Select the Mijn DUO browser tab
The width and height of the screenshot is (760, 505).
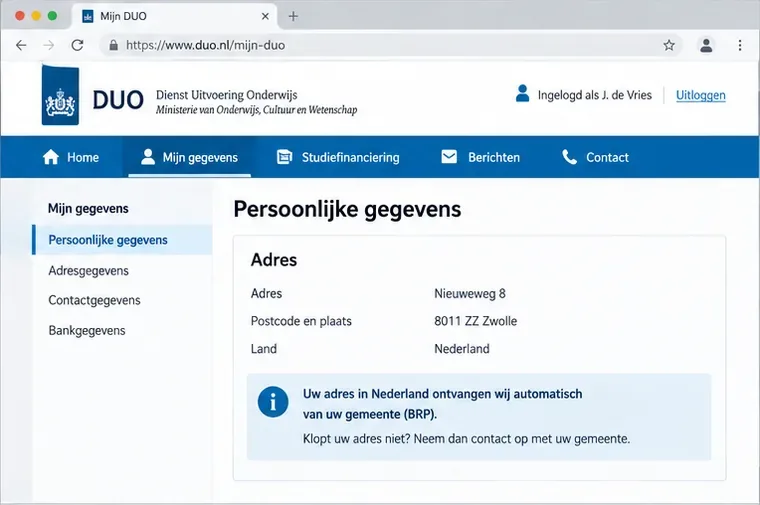[174, 16]
